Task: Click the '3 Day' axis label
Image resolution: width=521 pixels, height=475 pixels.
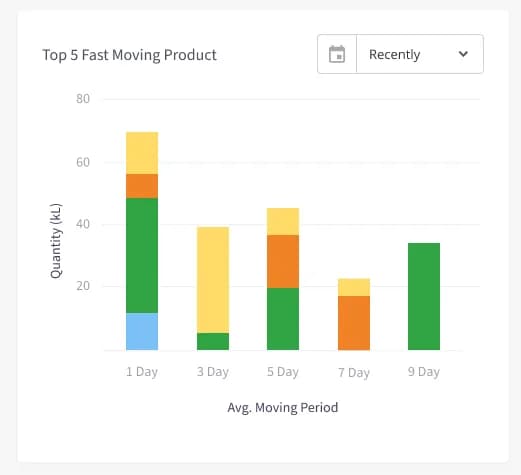Action: [213, 372]
